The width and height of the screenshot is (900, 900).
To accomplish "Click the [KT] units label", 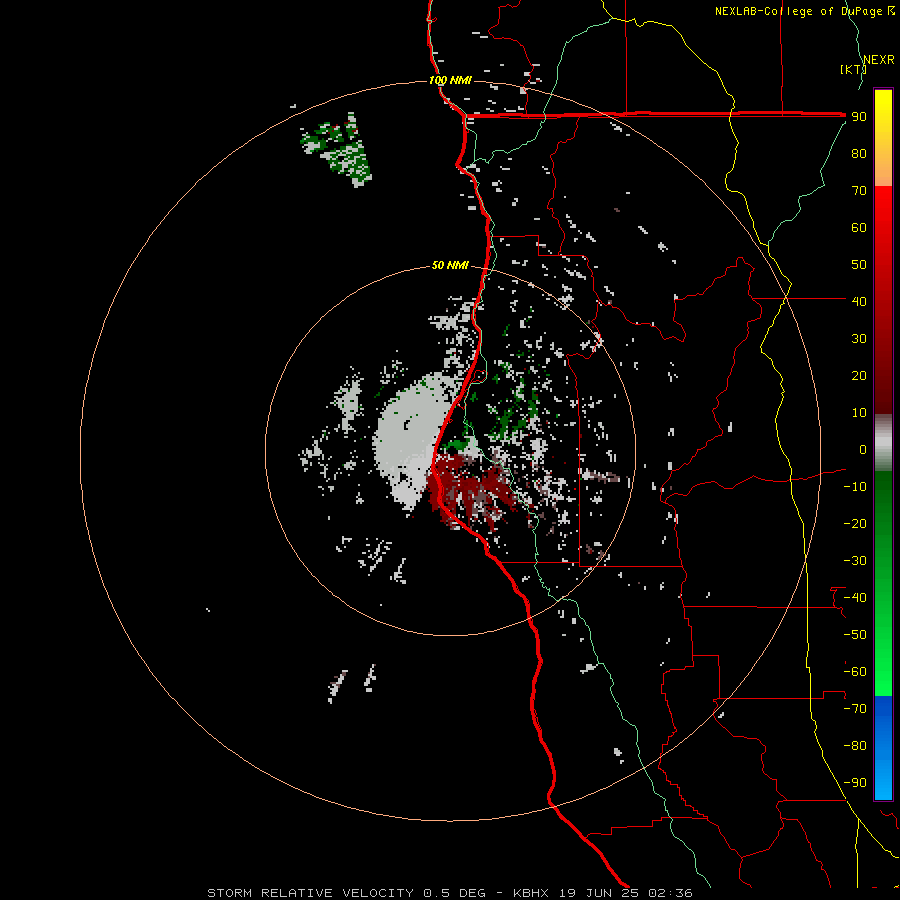I will 853,69.
